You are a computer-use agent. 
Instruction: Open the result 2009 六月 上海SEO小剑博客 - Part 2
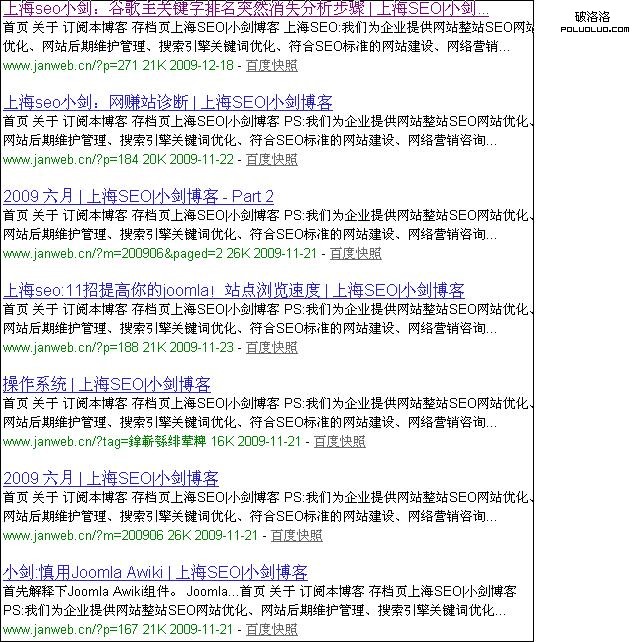click(x=138, y=197)
